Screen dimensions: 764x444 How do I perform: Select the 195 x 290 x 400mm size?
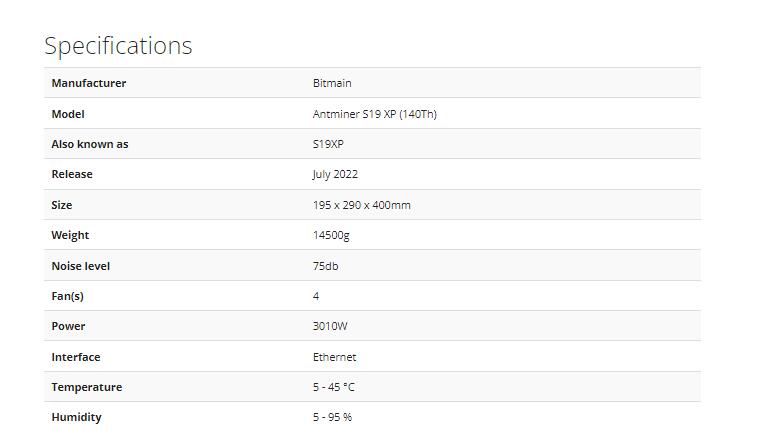click(x=362, y=205)
